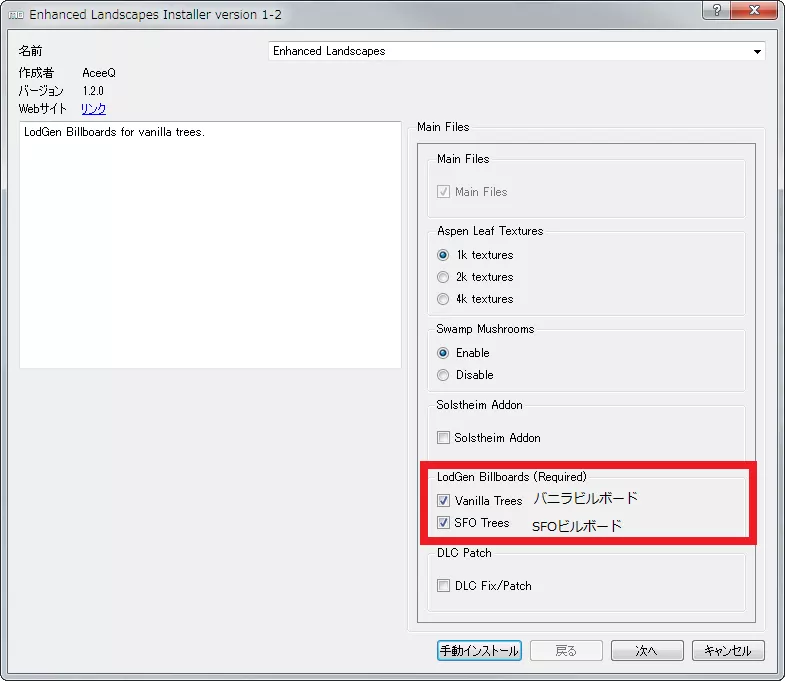
Task: Click the キャンセル cancel button
Action: coord(728,650)
